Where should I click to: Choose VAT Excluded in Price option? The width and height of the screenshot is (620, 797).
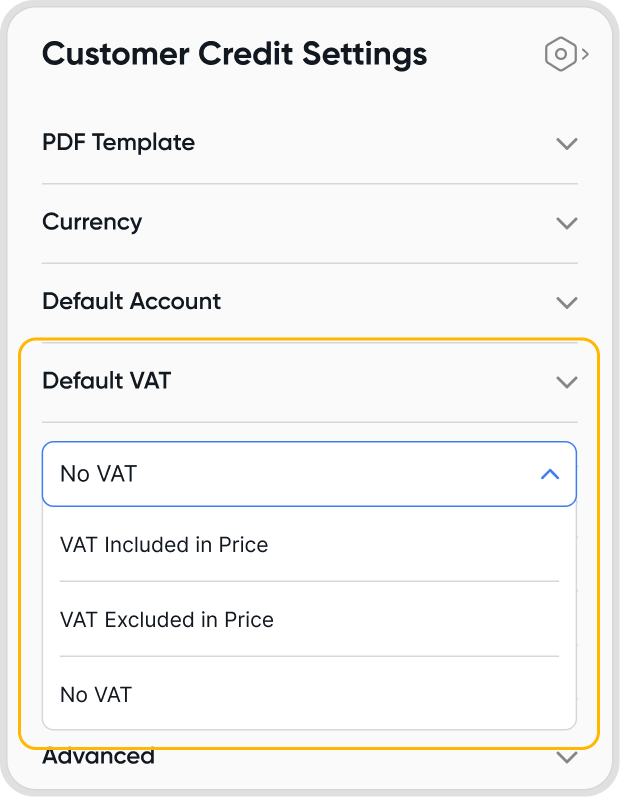click(167, 620)
